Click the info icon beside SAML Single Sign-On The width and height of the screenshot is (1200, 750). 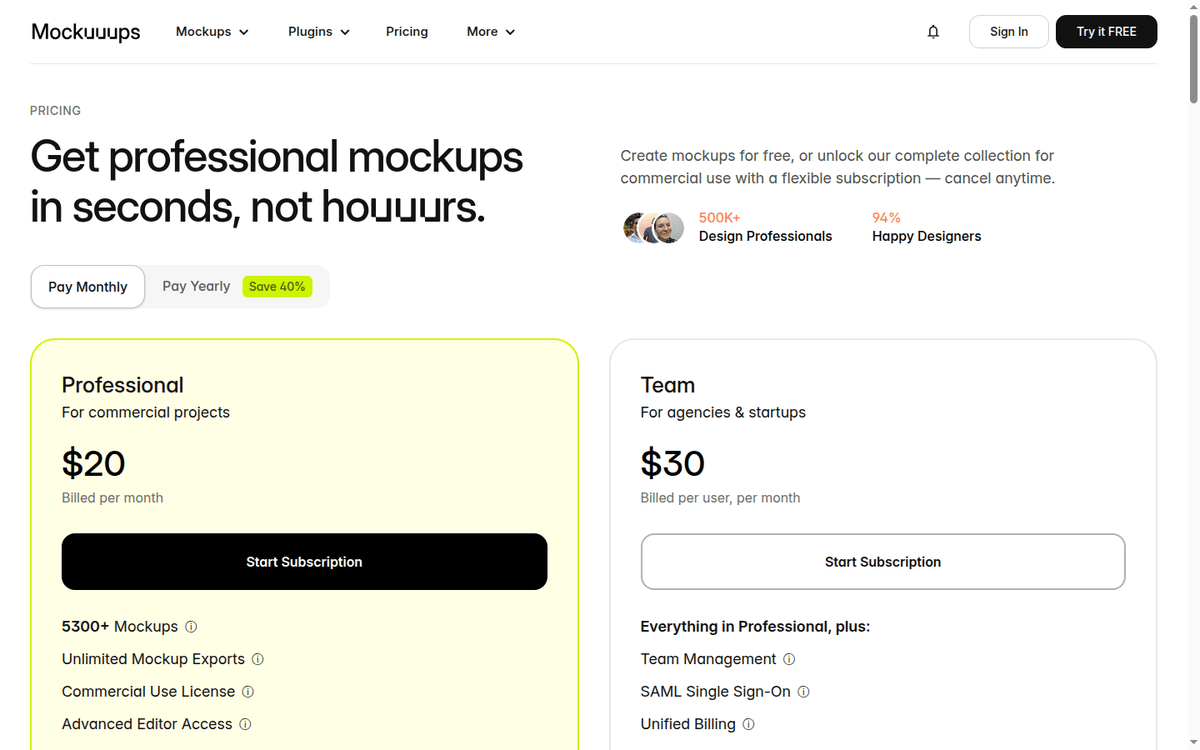coord(803,692)
